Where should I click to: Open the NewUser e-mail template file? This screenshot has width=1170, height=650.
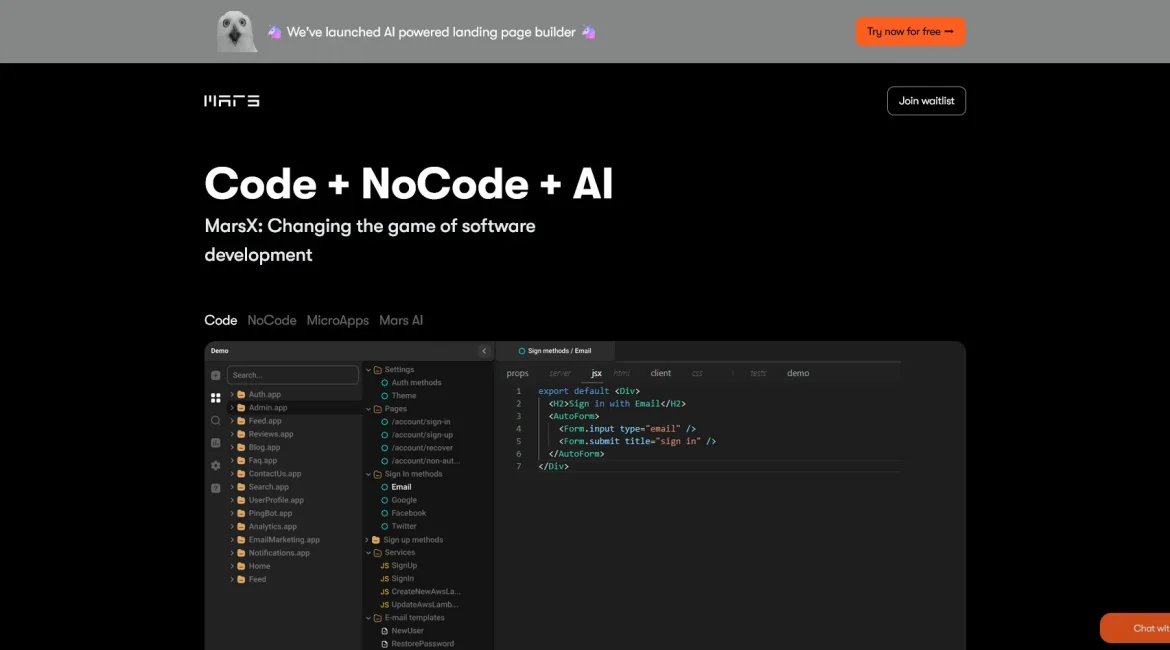(x=402, y=631)
